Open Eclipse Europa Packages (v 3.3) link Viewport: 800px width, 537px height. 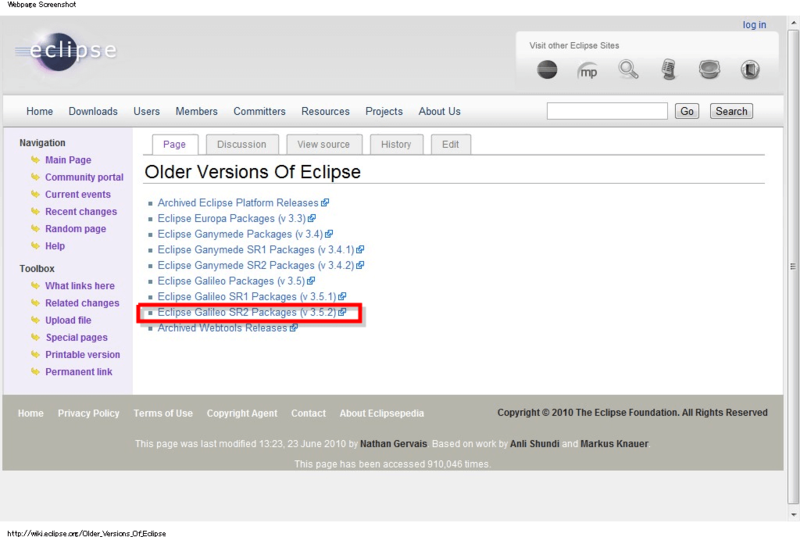[x=232, y=218]
